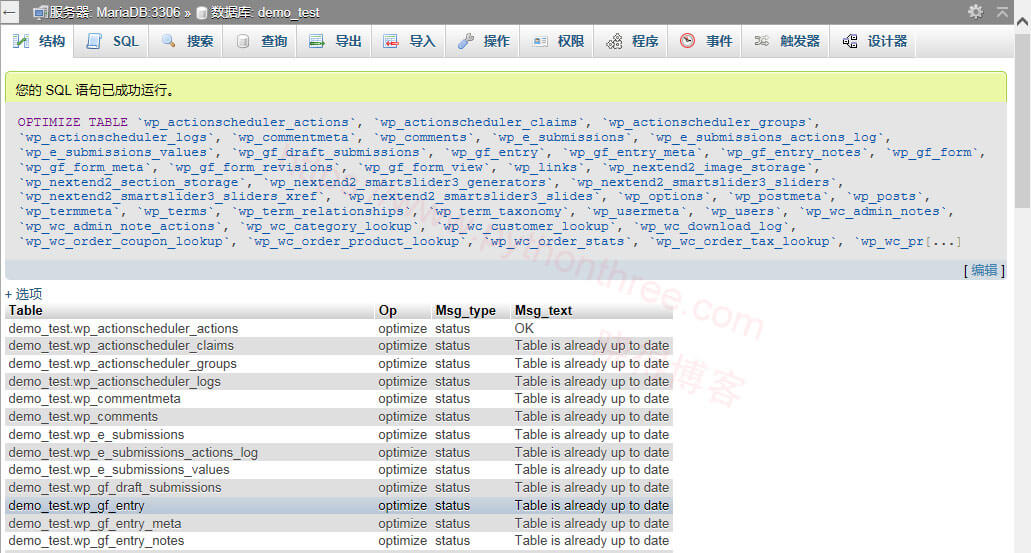Viewport: 1031px width, 553px height.
Task: Collapse the top navigation panel arrow
Action: coord(1002,12)
